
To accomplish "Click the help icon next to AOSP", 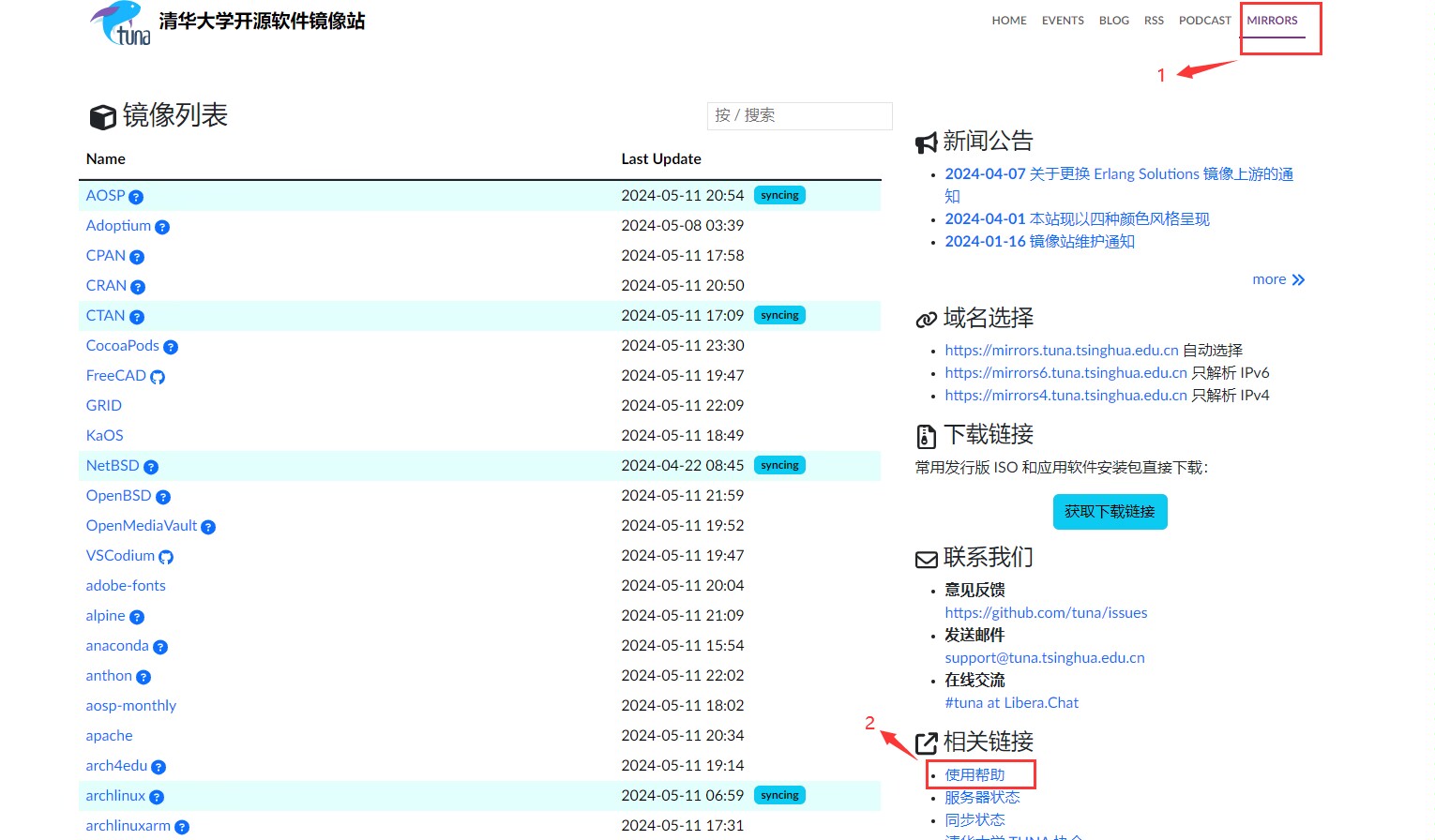I will coord(136,197).
